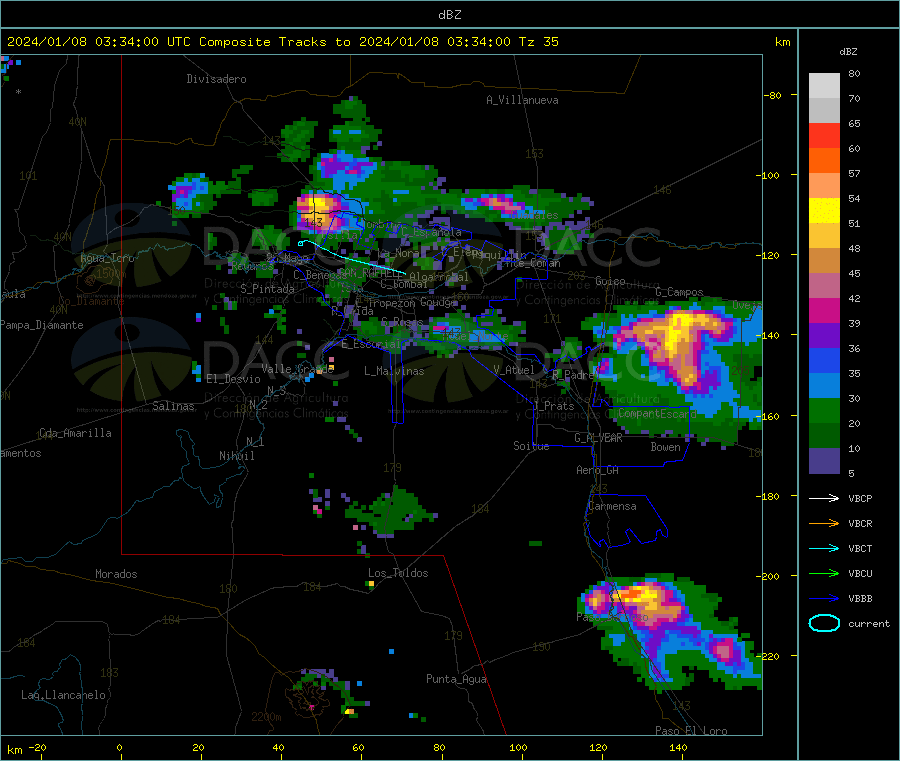
Task: Click the 'Paso_El_Loro' map label
Action: [x=691, y=730]
